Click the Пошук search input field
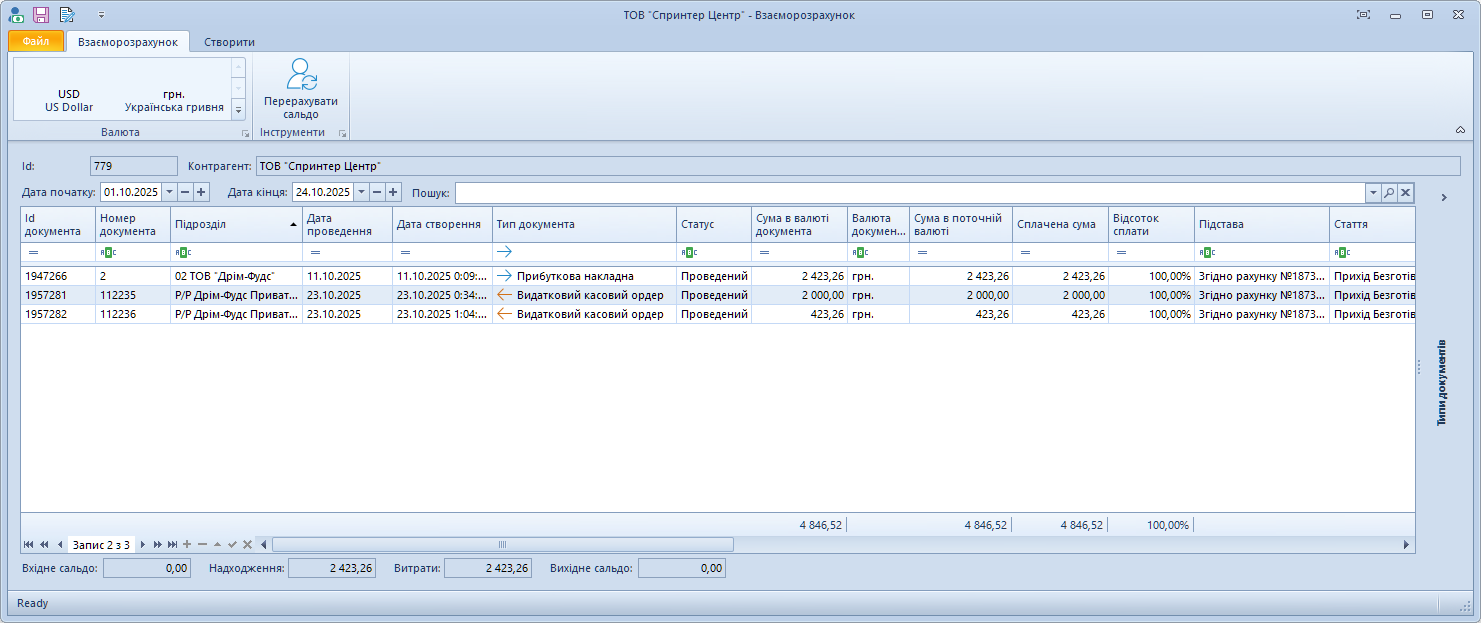This screenshot has width=1481, height=623. (x=910, y=193)
